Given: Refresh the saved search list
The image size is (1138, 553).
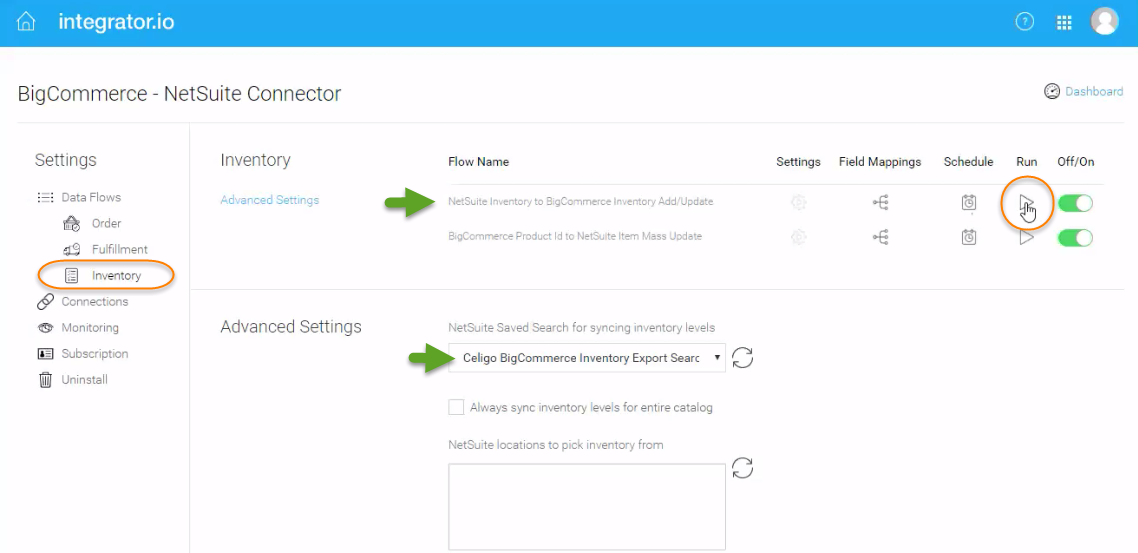Looking at the screenshot, I should tap(742, 358).
